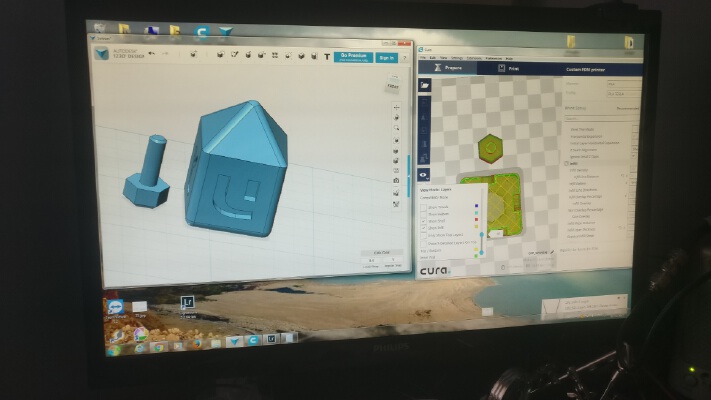Open the Edit menu in Cura
The image size is (711, 400).
pos(433,58)
